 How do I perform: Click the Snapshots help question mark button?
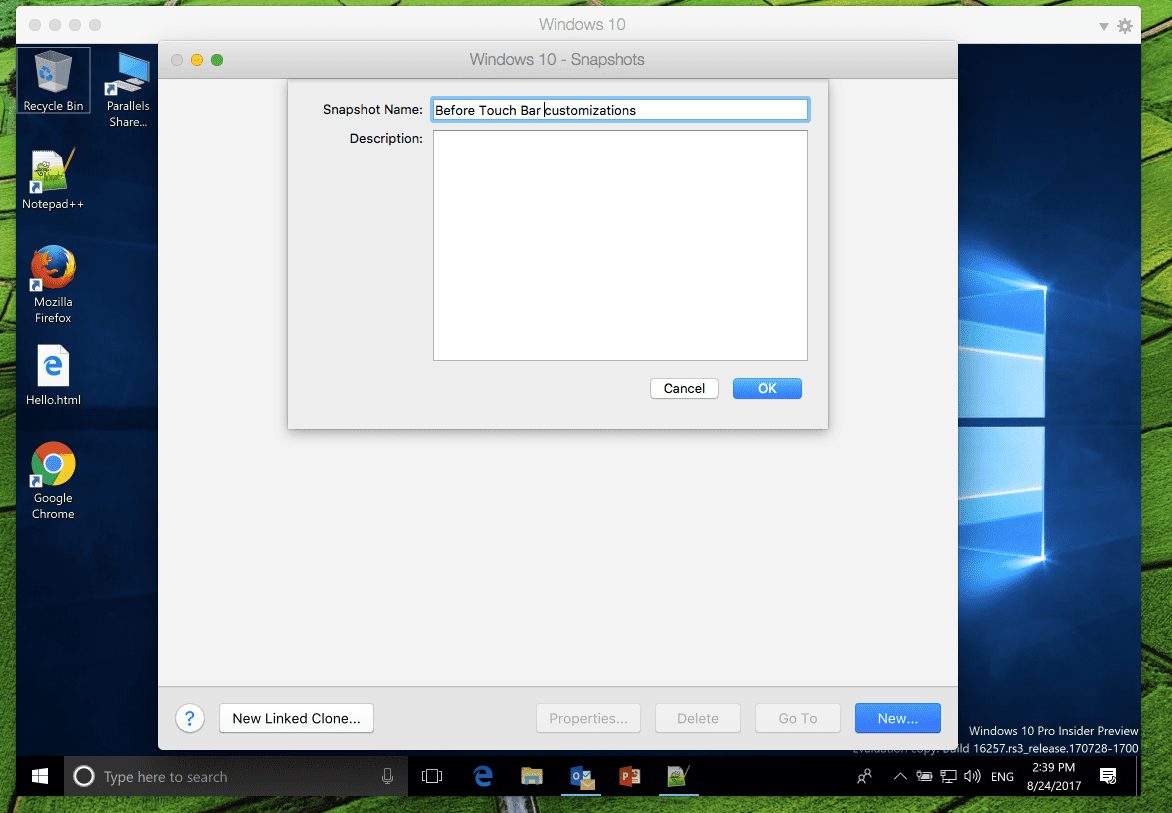pyautogui.click(x=190, y=718)
